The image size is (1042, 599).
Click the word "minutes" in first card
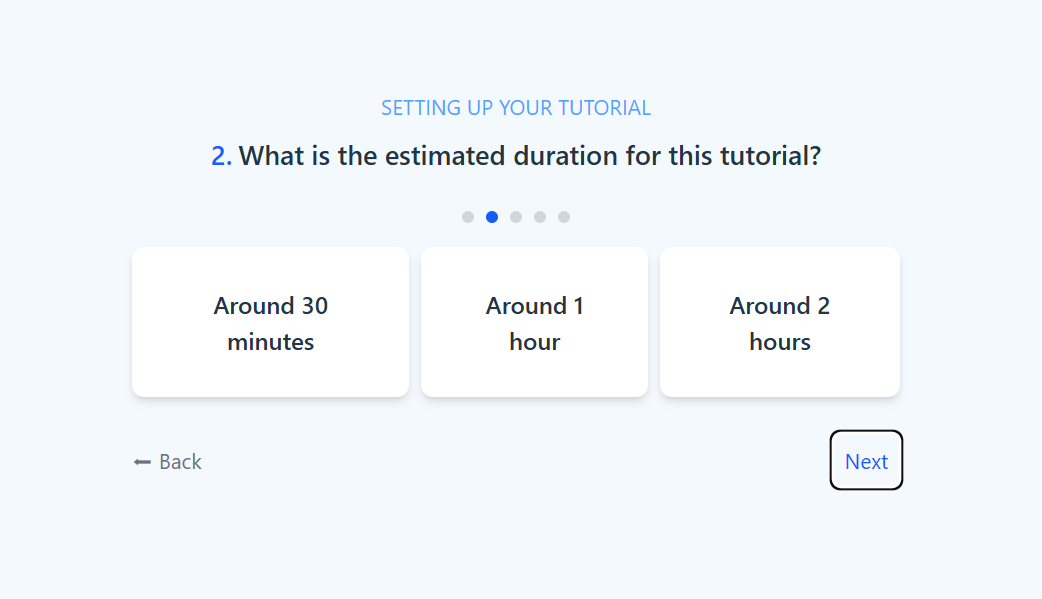point(270,341)
